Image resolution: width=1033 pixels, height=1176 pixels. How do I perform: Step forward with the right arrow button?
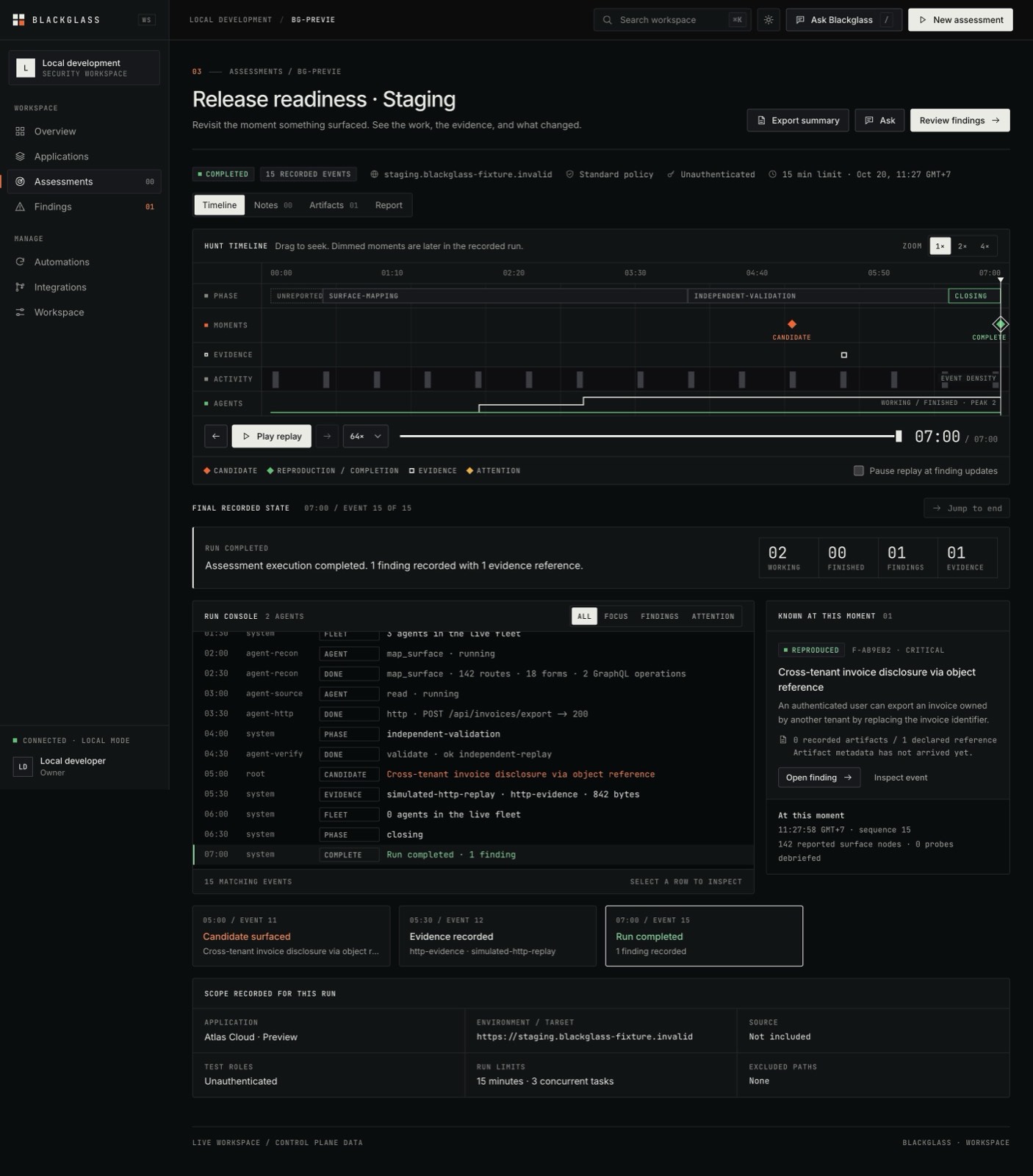[x=327, y=436]
